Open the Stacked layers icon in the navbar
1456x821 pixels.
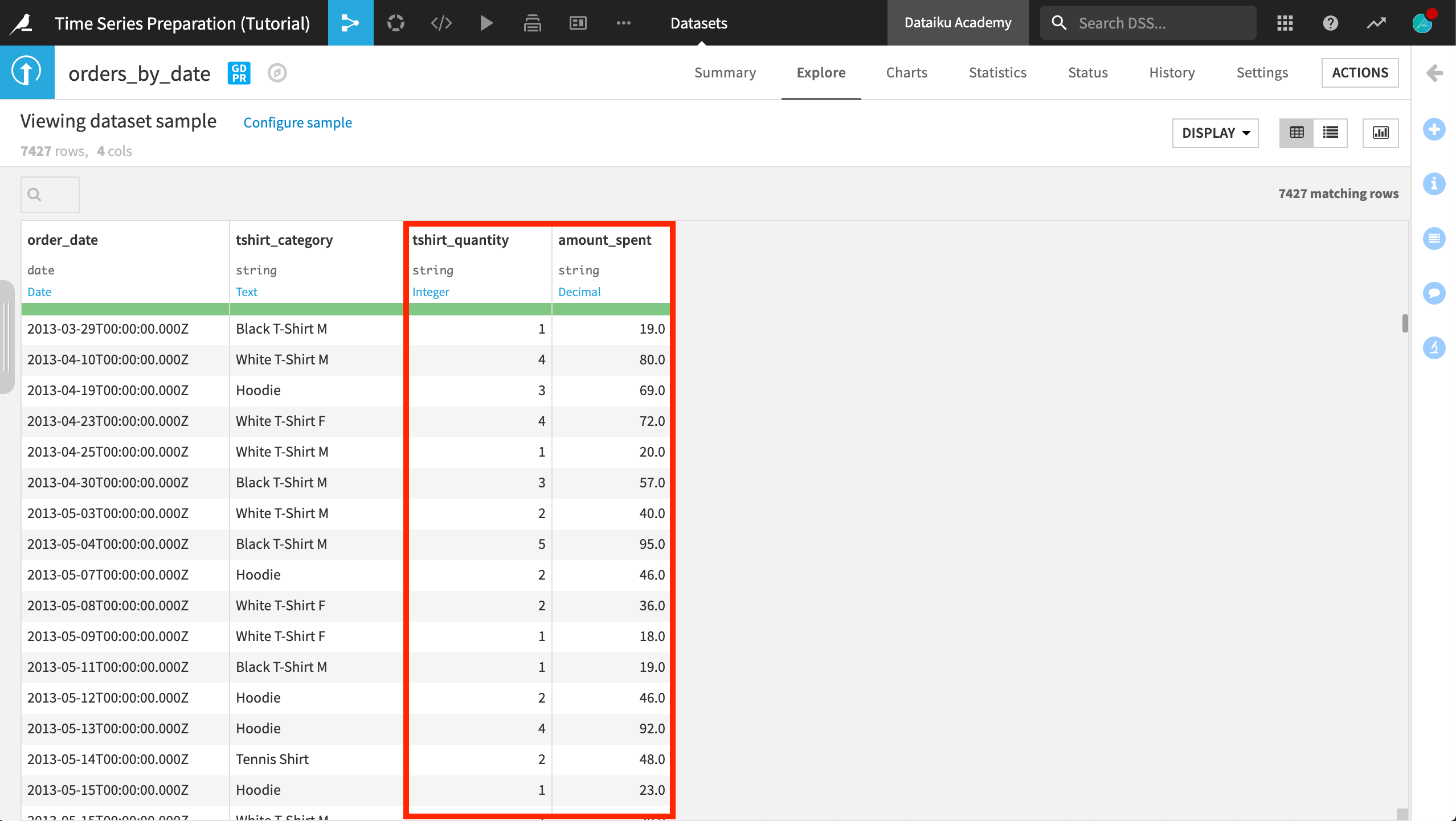(532, 23)
